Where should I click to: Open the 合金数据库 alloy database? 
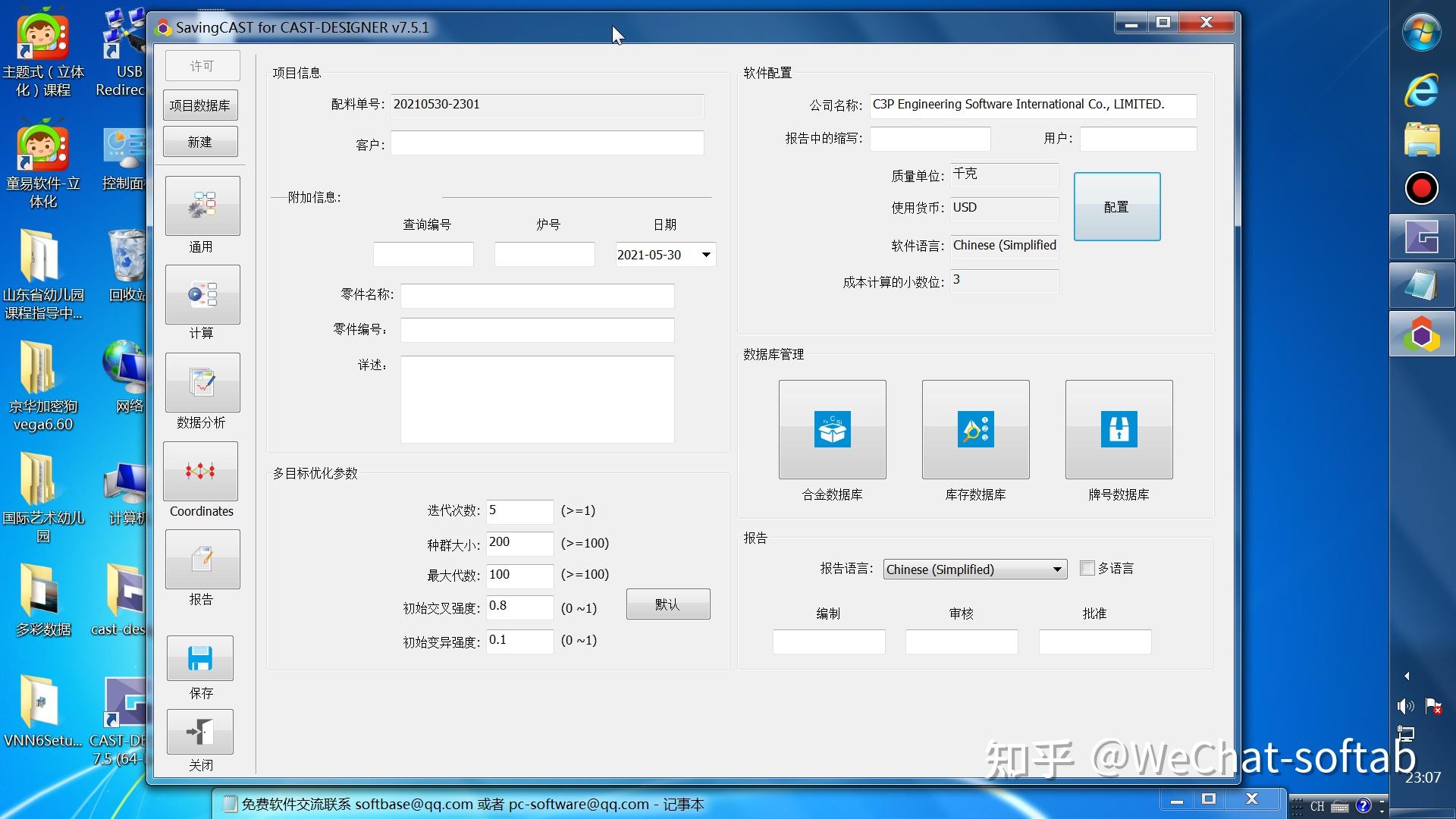tap(832, 429)
